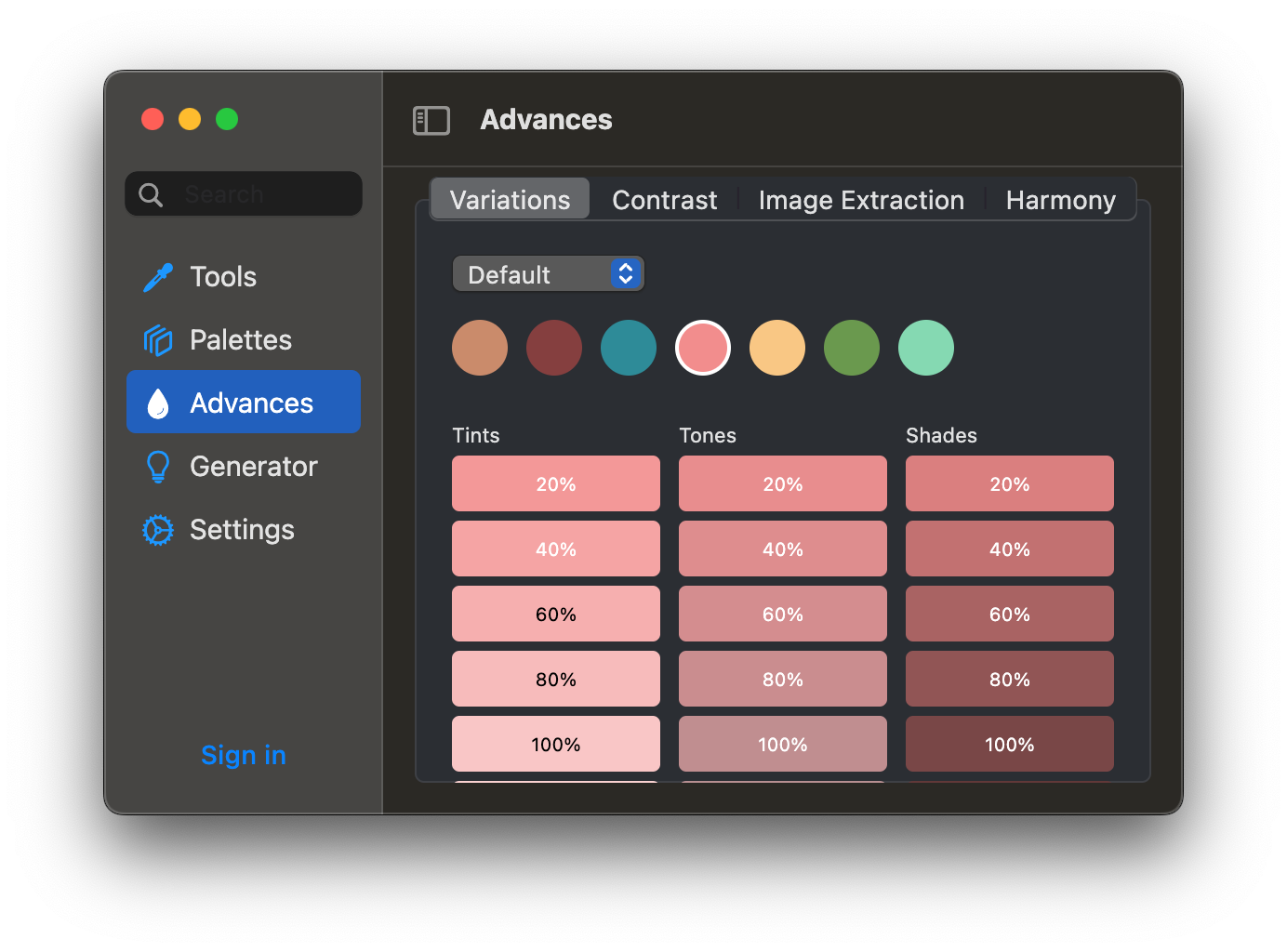Click the 60% swatch under Tints
Viewport: 1287px width, 952px height.
556,614
